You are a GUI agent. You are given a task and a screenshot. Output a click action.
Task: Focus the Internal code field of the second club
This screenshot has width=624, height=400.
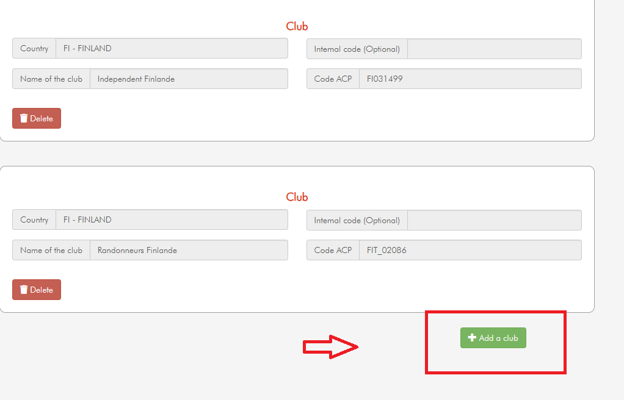click(x=494, y=220)
